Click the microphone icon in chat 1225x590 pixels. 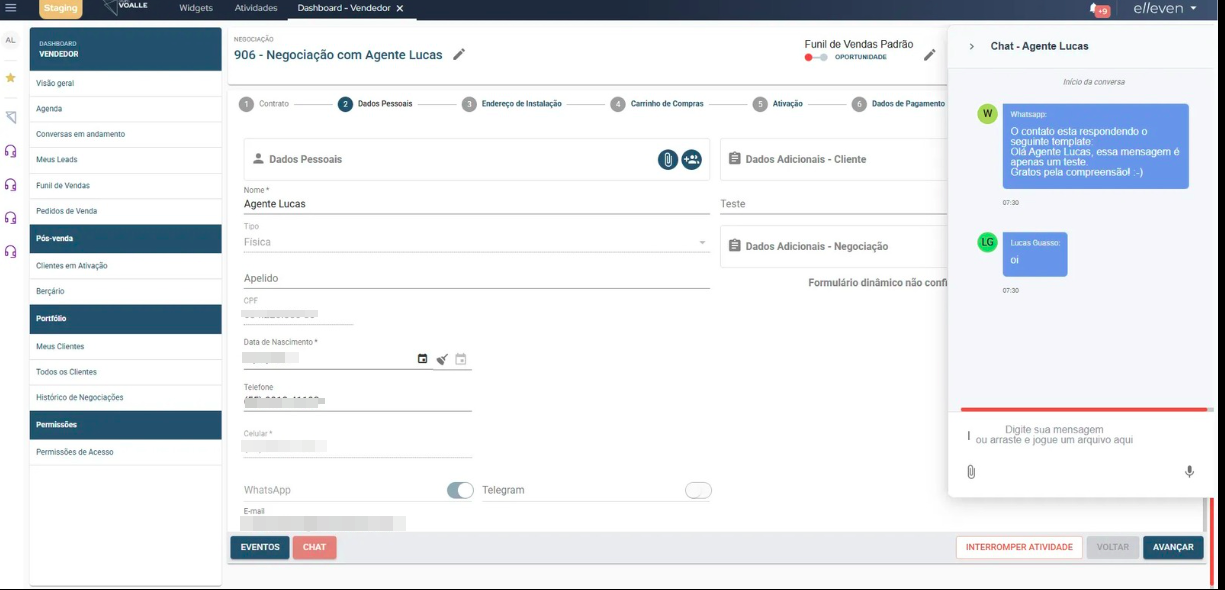pos(1189,472)
